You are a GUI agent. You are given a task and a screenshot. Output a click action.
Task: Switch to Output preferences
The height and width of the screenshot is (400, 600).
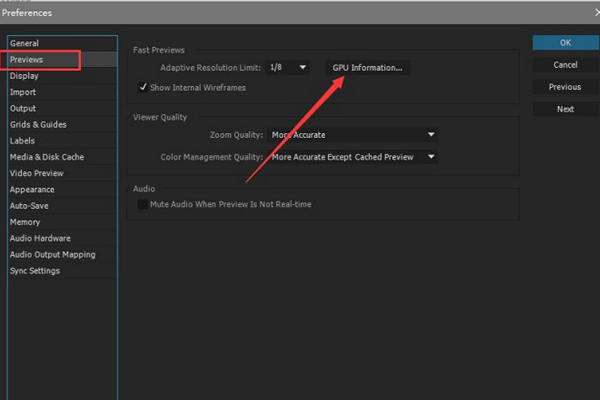23,108
